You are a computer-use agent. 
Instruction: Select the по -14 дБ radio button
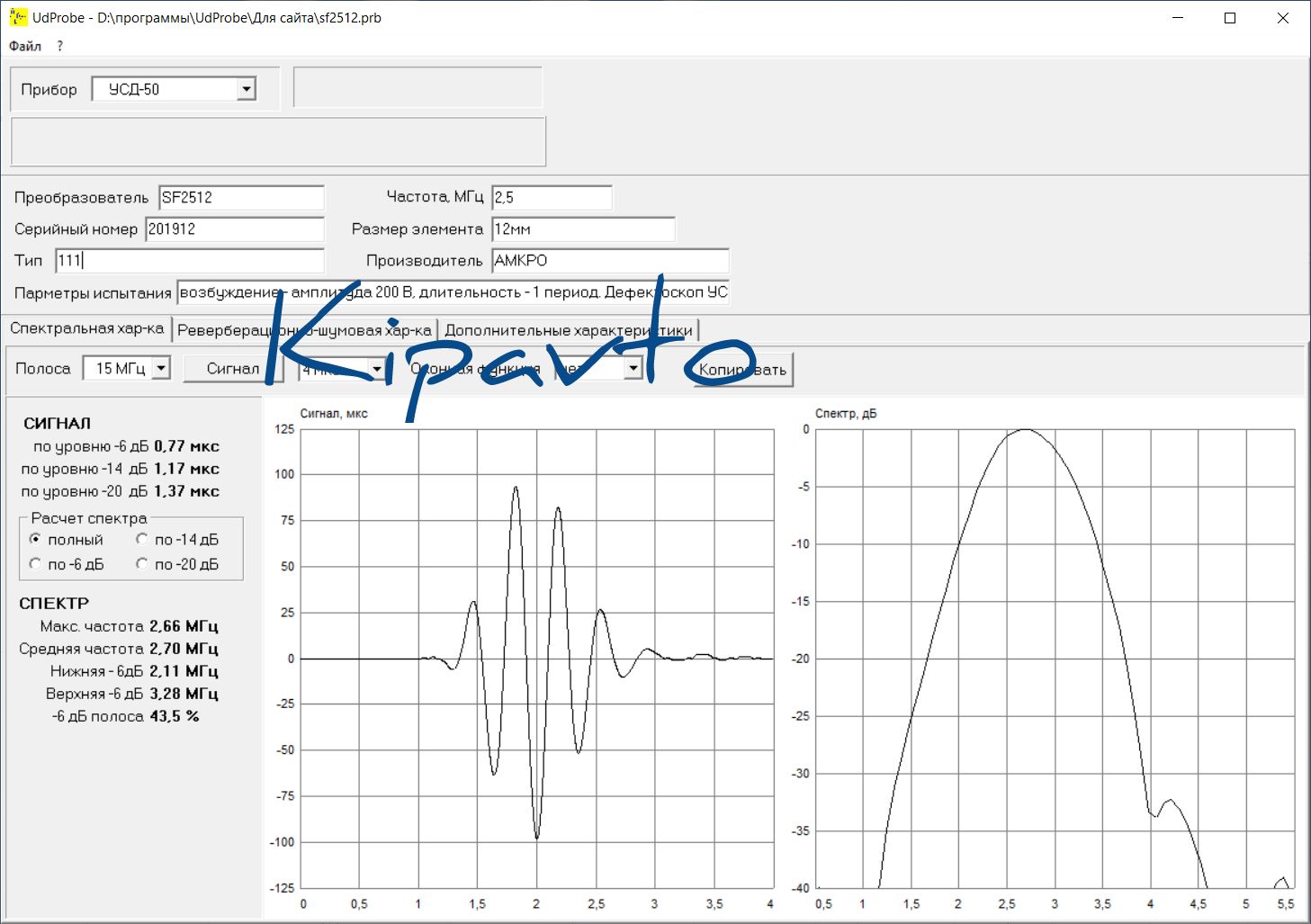pos(142,540)
